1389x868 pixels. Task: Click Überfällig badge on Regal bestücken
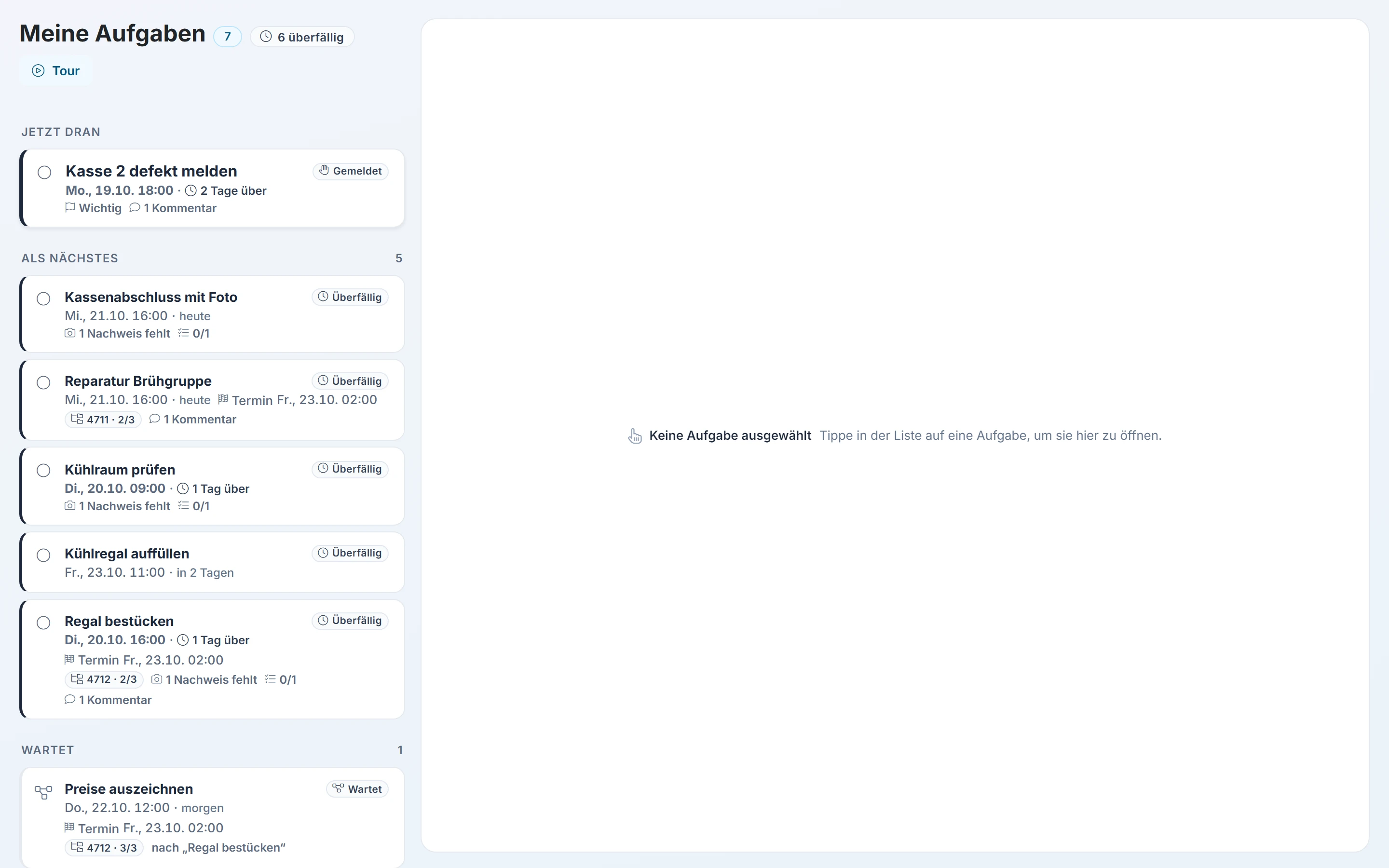[x=350, y=621]
